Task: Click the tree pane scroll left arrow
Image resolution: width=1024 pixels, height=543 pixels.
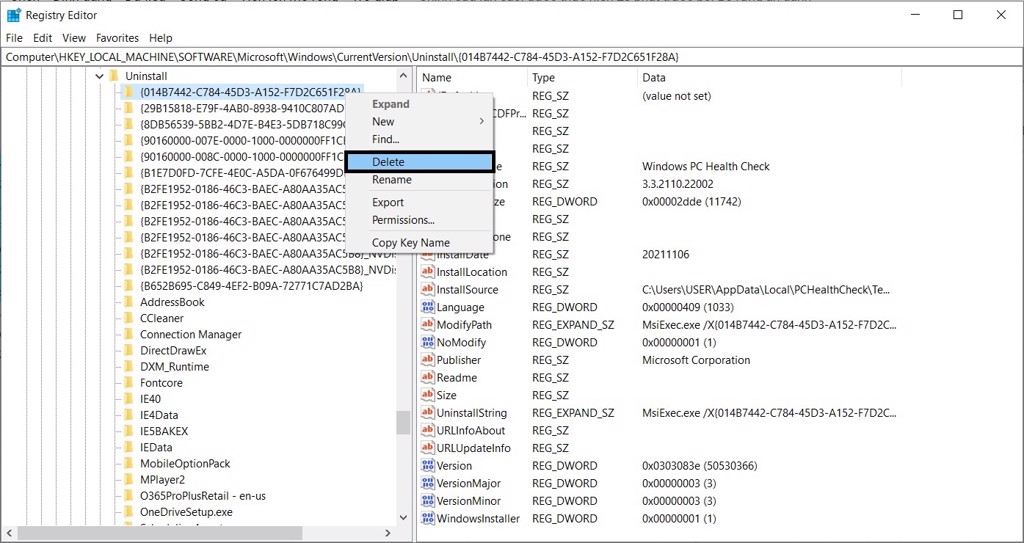Action: [x=8, y=534]
